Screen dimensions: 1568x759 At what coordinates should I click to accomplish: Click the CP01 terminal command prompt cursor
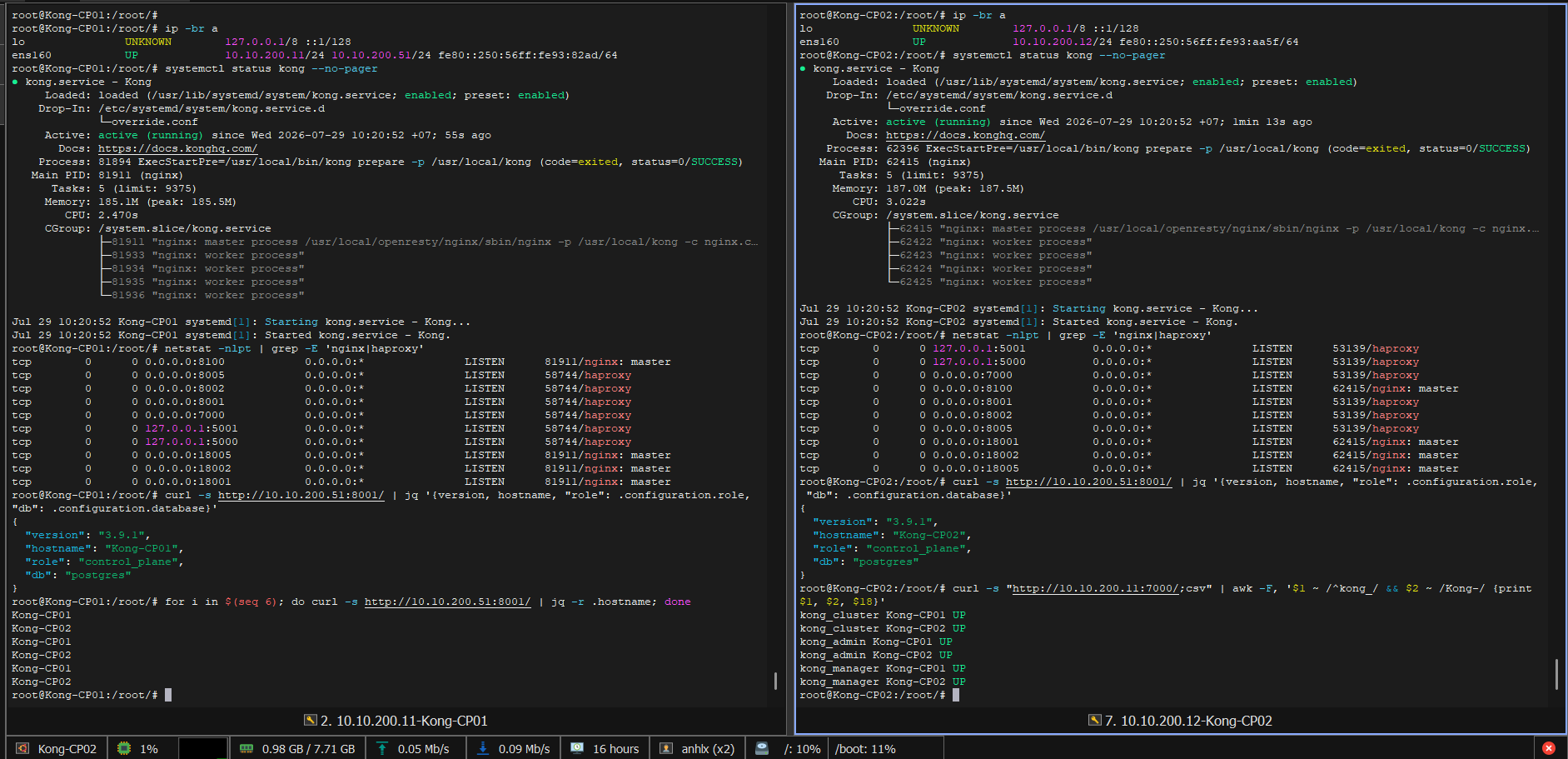click(168, 695)
